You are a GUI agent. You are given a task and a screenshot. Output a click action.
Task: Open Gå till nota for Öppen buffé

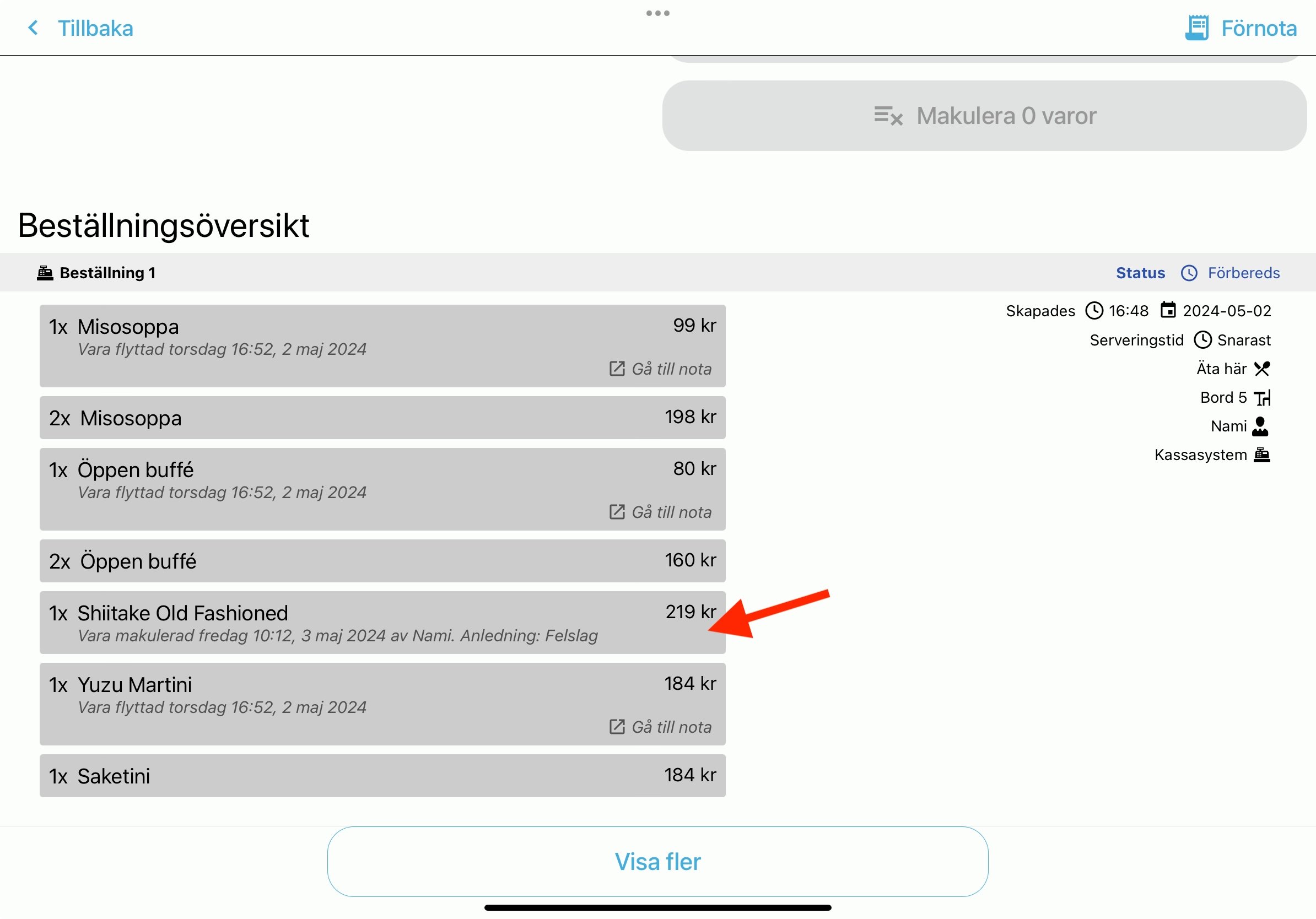[660, 512]
